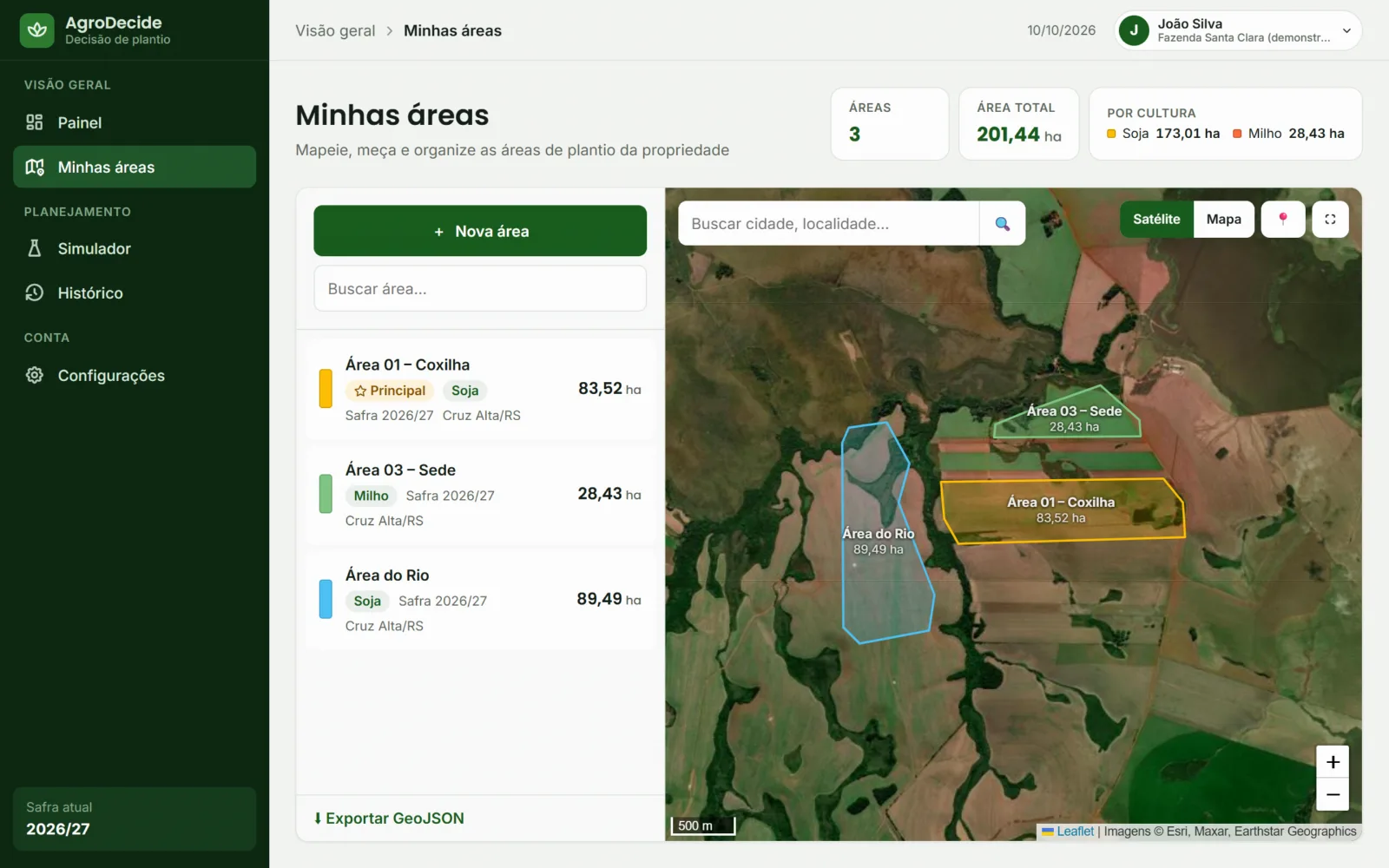Open the Leaflet attribution link

pyautogui.click(x=1075, y=832)
